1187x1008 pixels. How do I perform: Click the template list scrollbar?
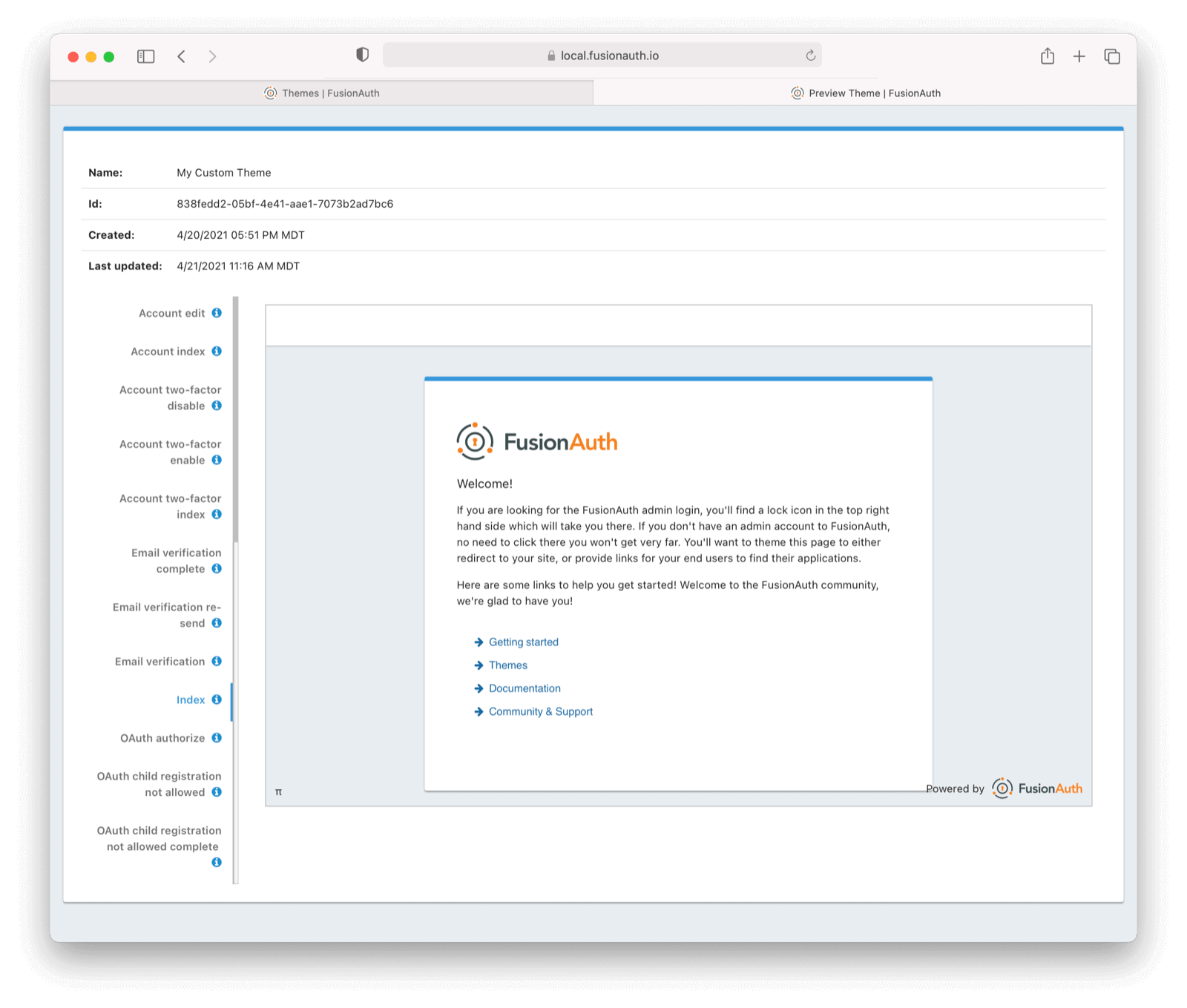pyautogui.click(x=235, y=419)
